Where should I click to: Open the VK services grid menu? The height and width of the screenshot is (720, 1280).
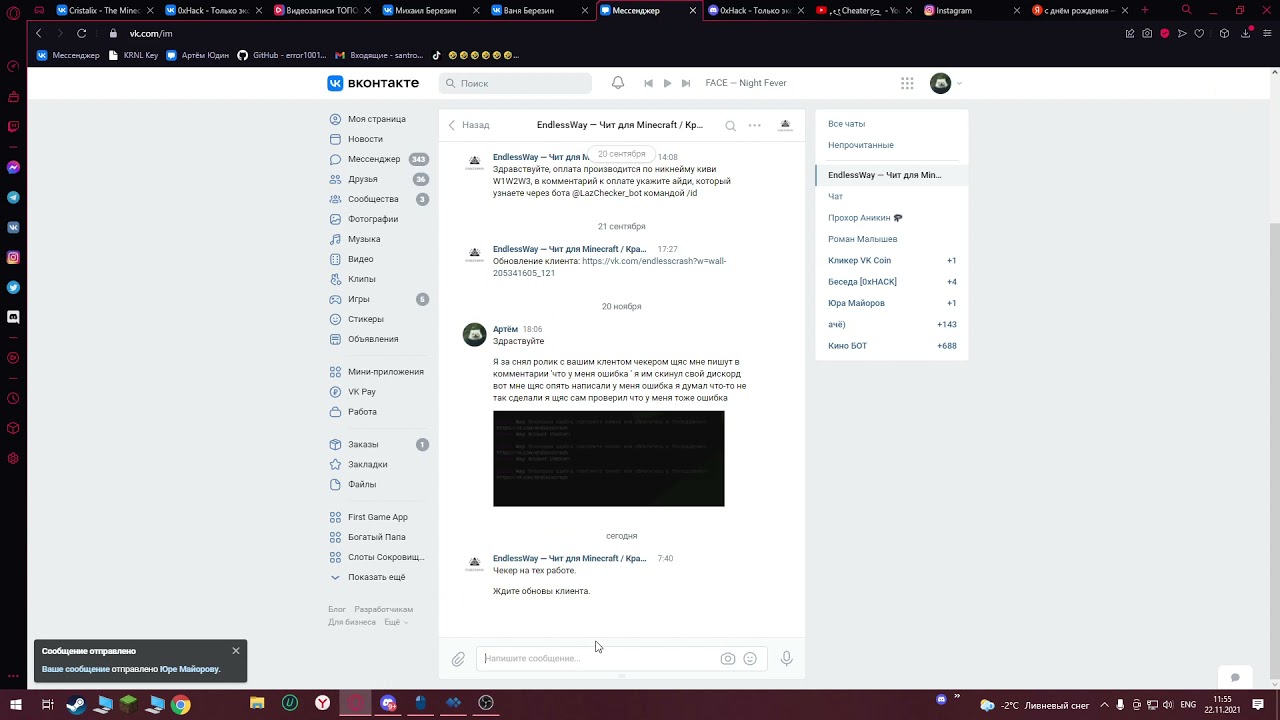point(907,83)
